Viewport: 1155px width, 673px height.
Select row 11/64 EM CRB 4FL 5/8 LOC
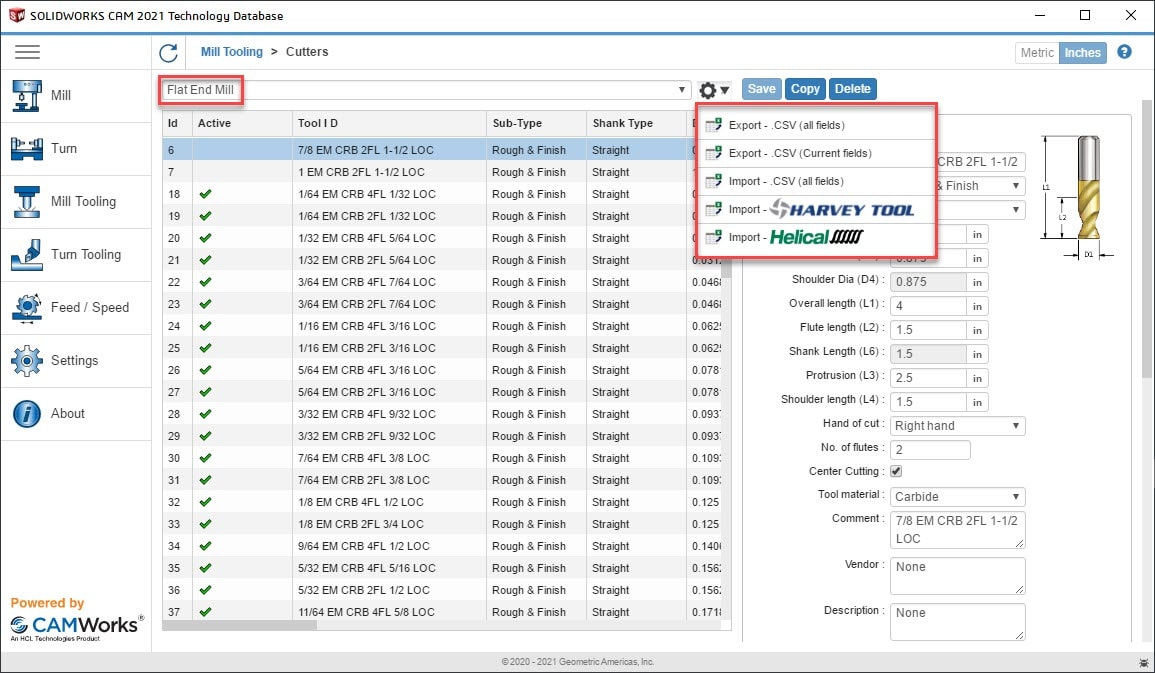442,612
